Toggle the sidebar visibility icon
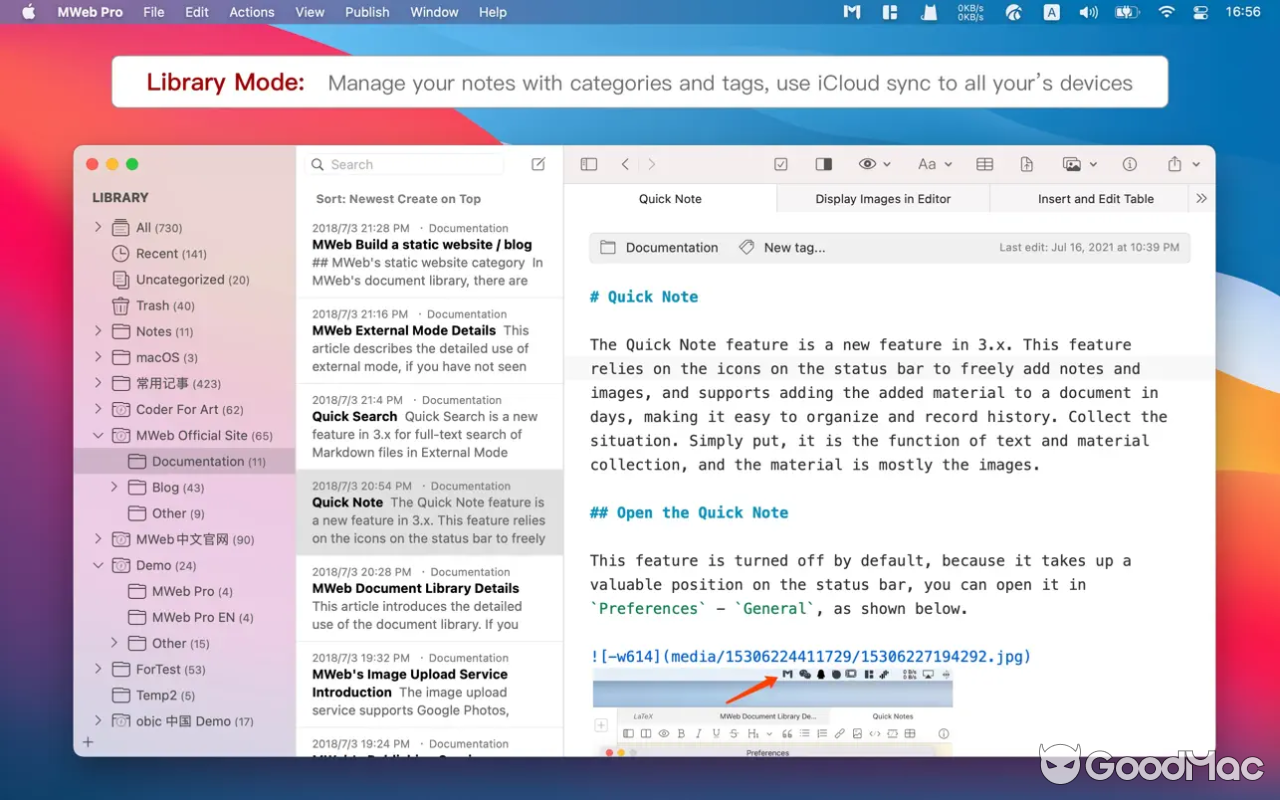 589,163
